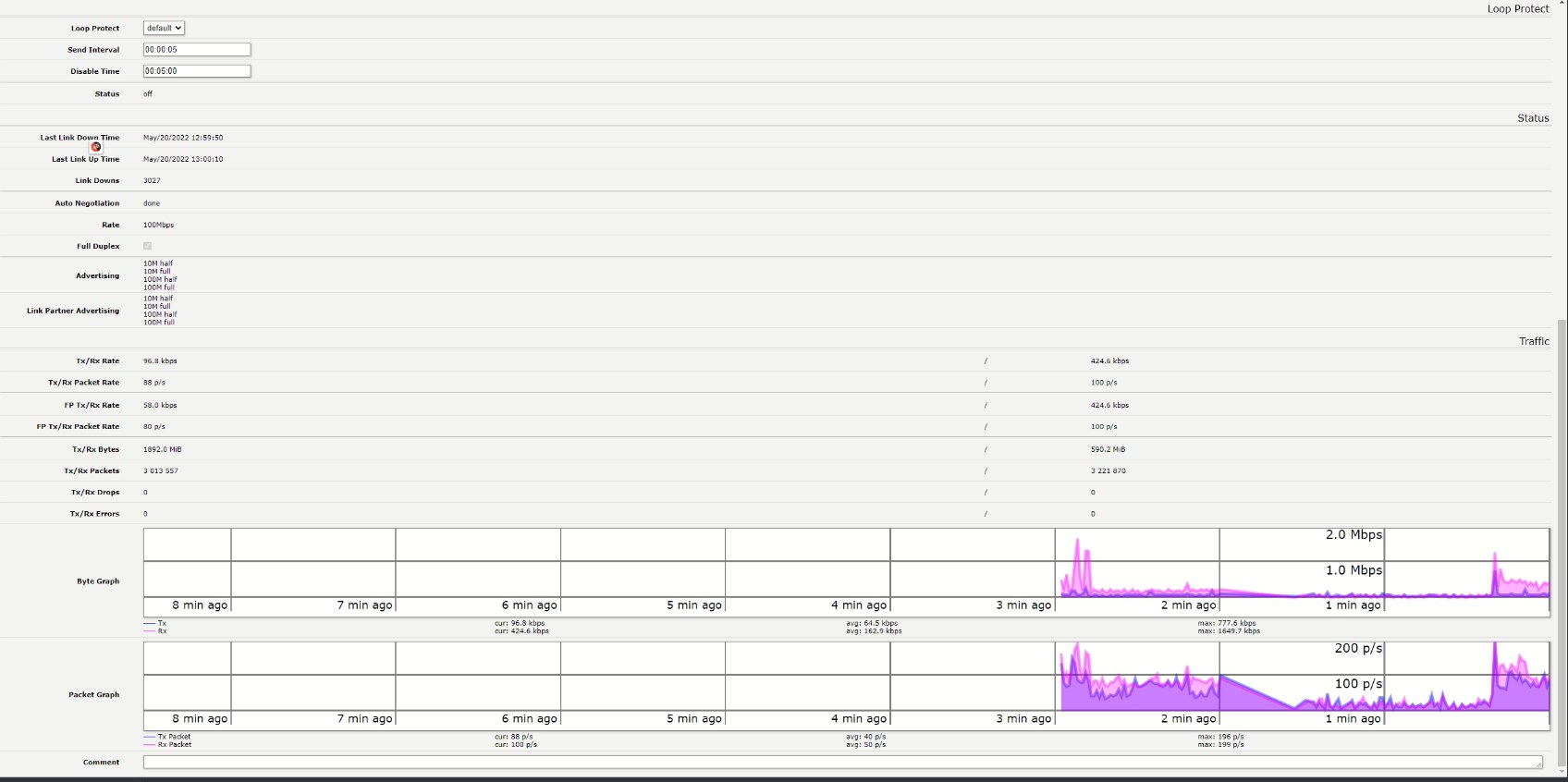Toggle the Full Duplex checkbox
The image size is (1568, 782).
click(147, 246)
